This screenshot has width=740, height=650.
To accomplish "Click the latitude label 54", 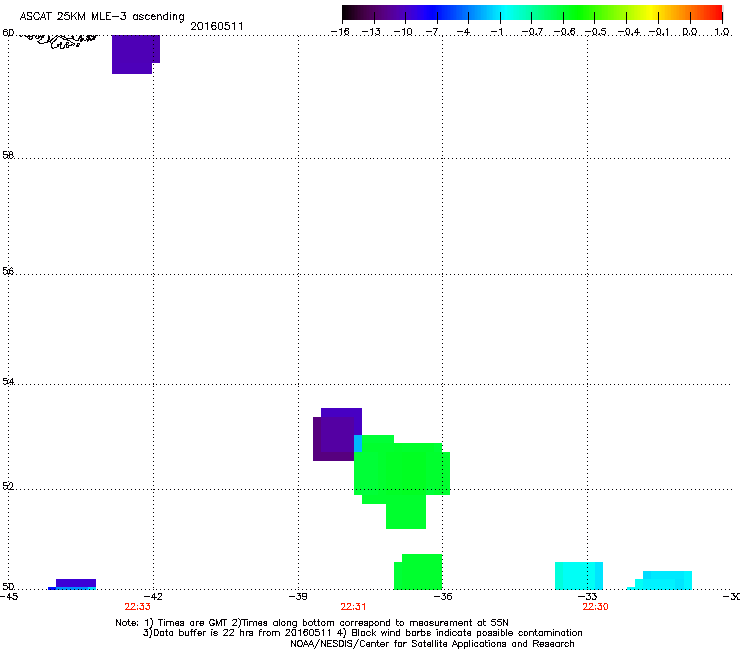I will pyautogui.click(x=8, y=381).
